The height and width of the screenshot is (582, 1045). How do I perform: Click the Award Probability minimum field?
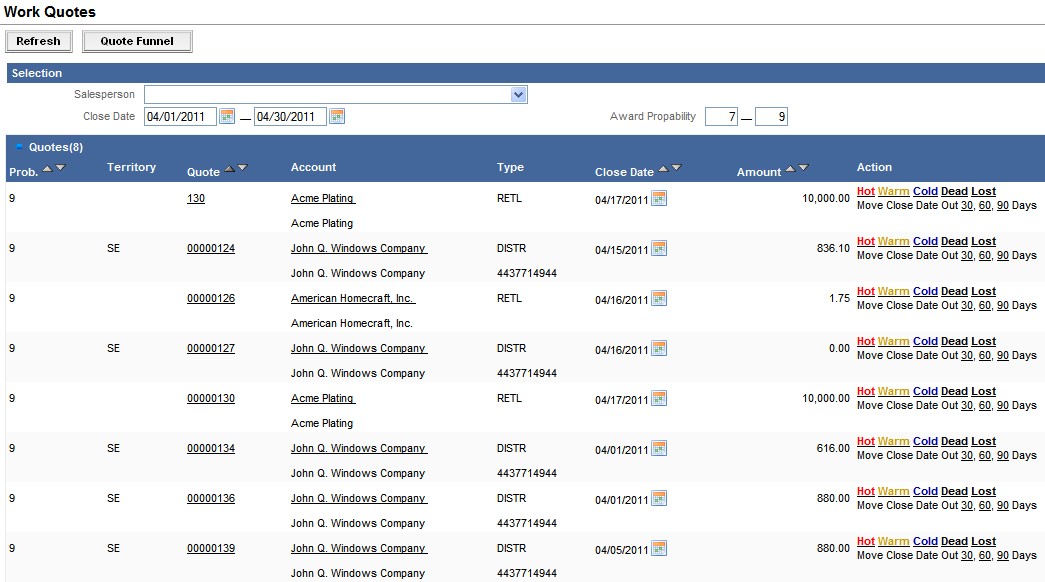[721, 117]
